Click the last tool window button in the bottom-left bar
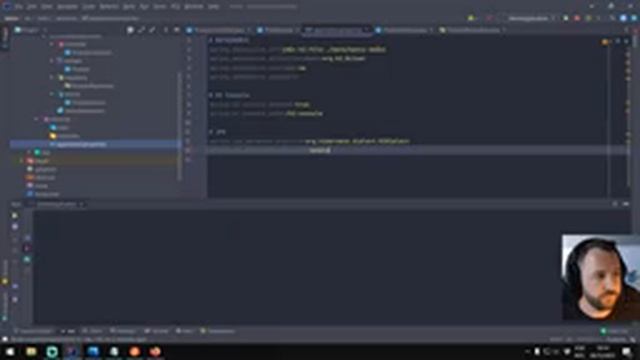 tap(218, 331)
